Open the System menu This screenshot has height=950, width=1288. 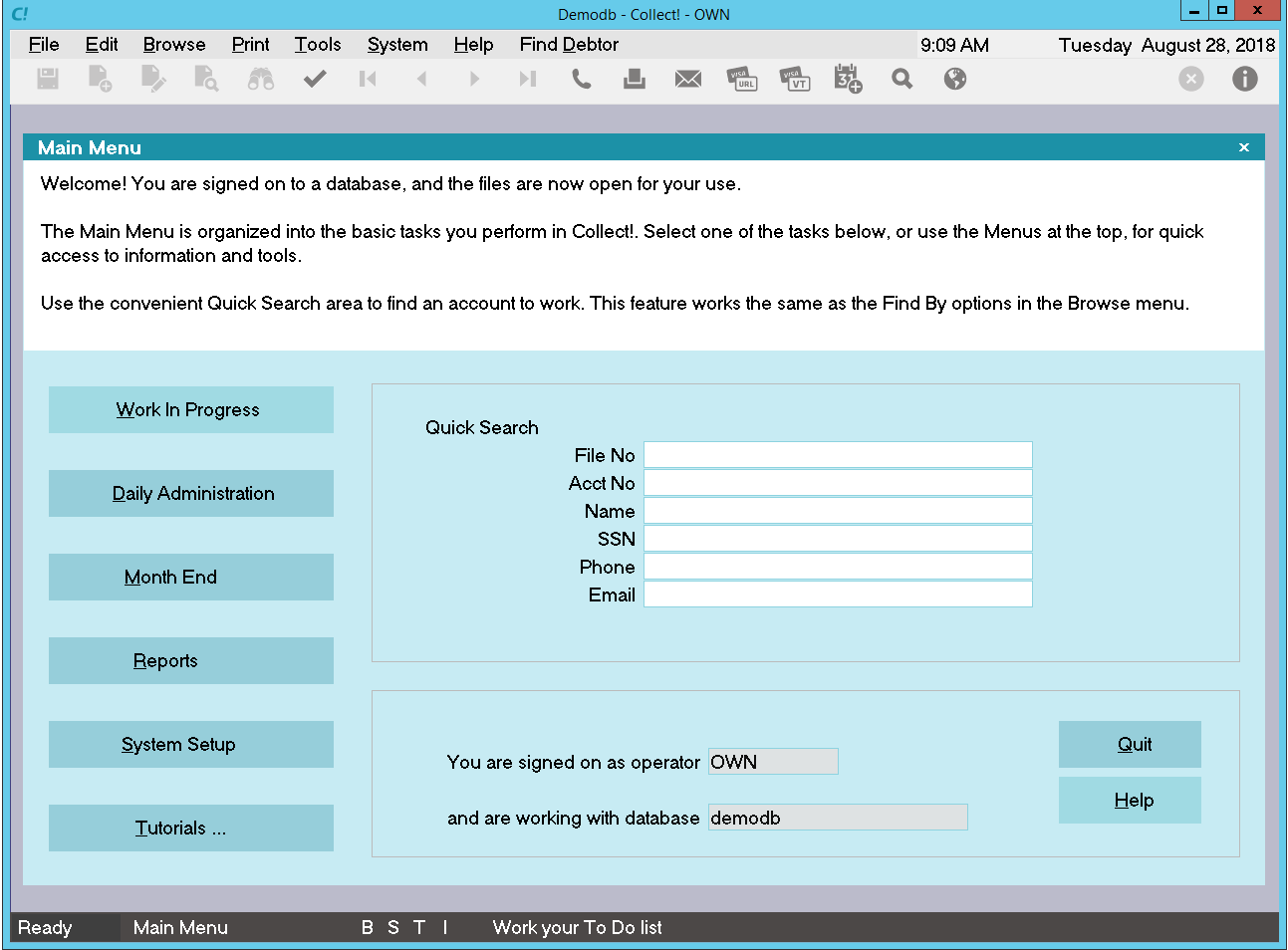tap(397, 45)
